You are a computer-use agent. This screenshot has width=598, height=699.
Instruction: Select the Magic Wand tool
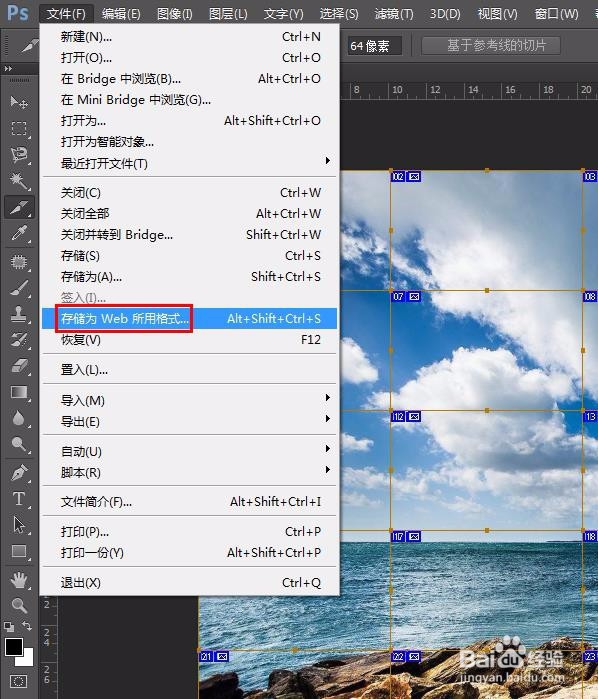tap(19, 181)
